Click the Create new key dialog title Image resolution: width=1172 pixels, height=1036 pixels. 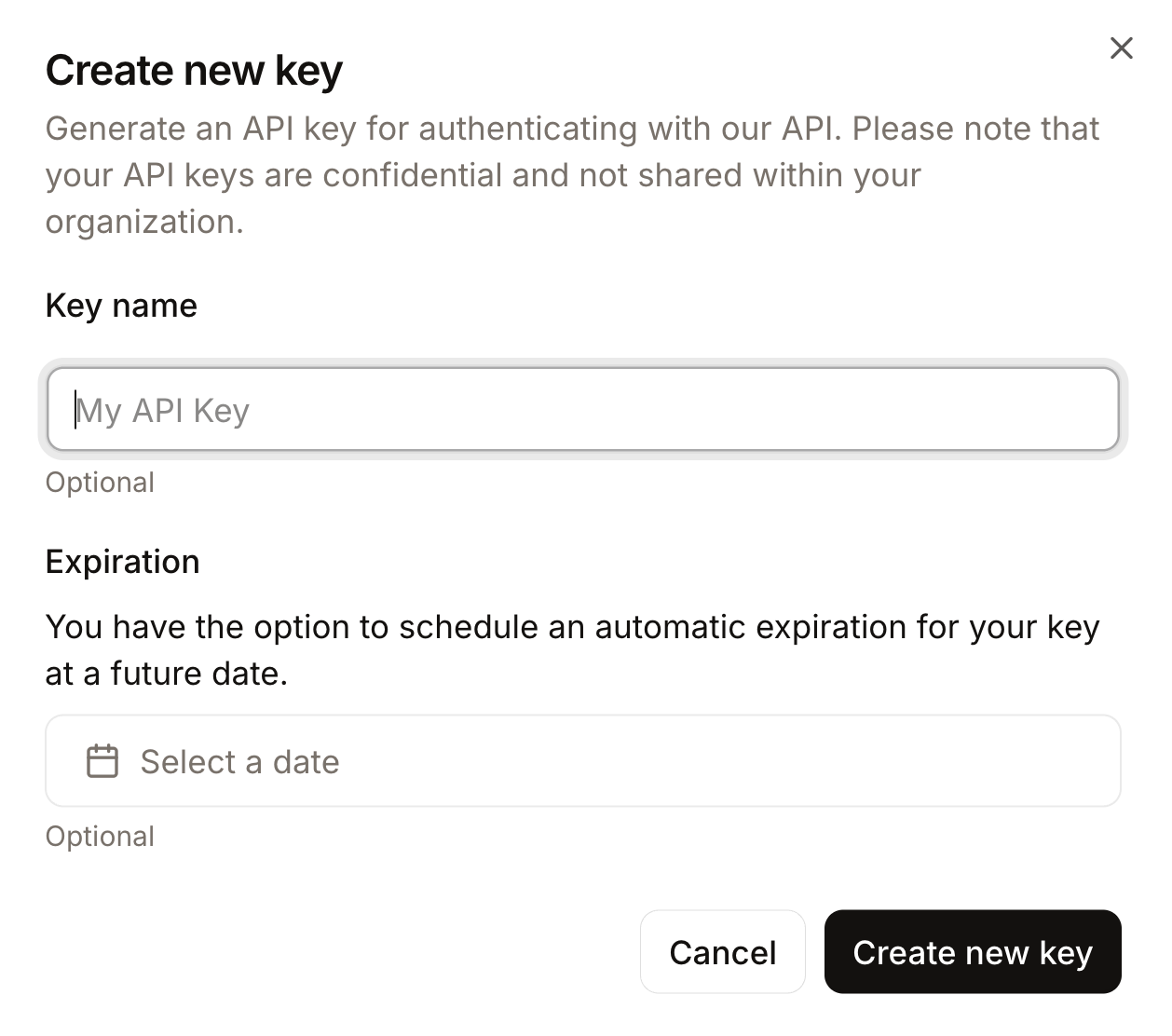194,69
